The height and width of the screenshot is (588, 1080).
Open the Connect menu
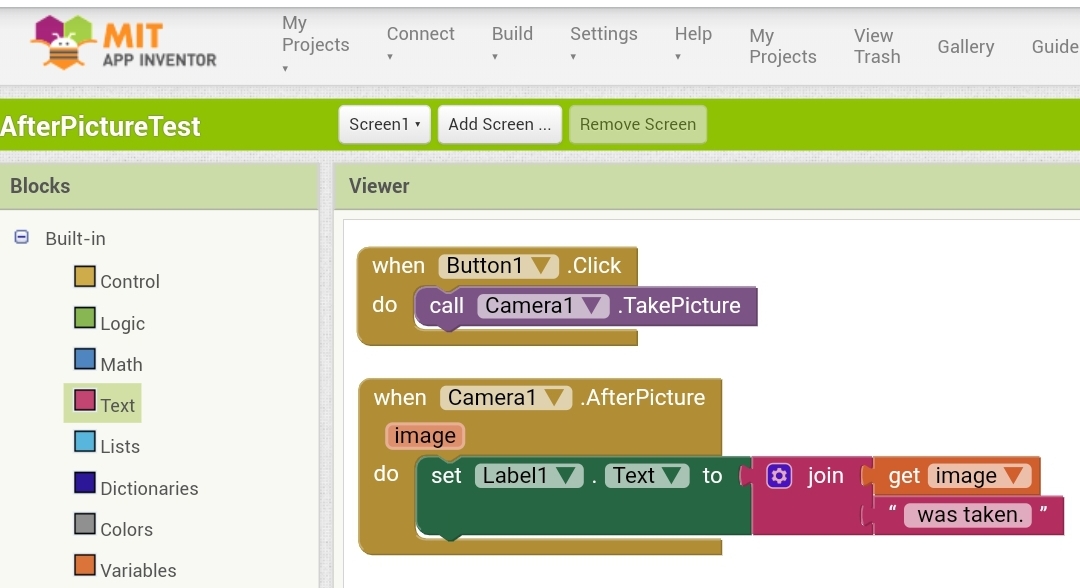point(420,44)
